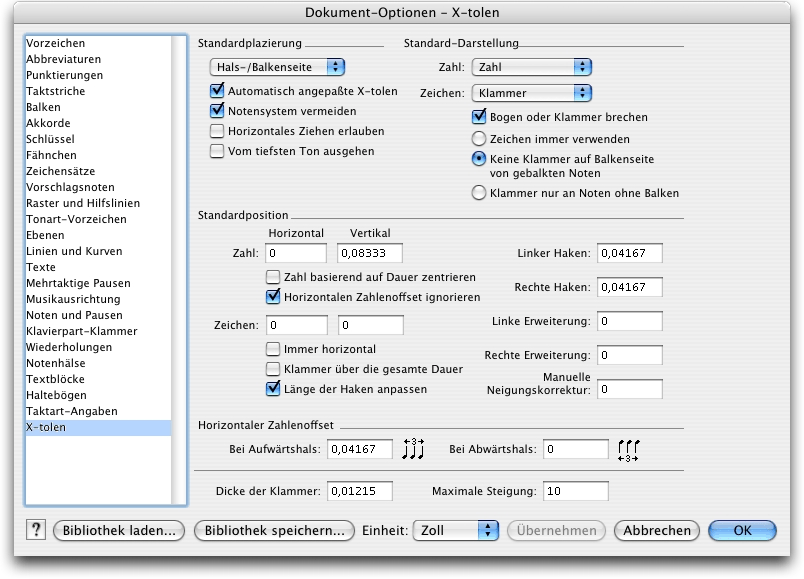Click the Rechte Haken field
This screenshot has width=804, height=579.
(630, 287)
